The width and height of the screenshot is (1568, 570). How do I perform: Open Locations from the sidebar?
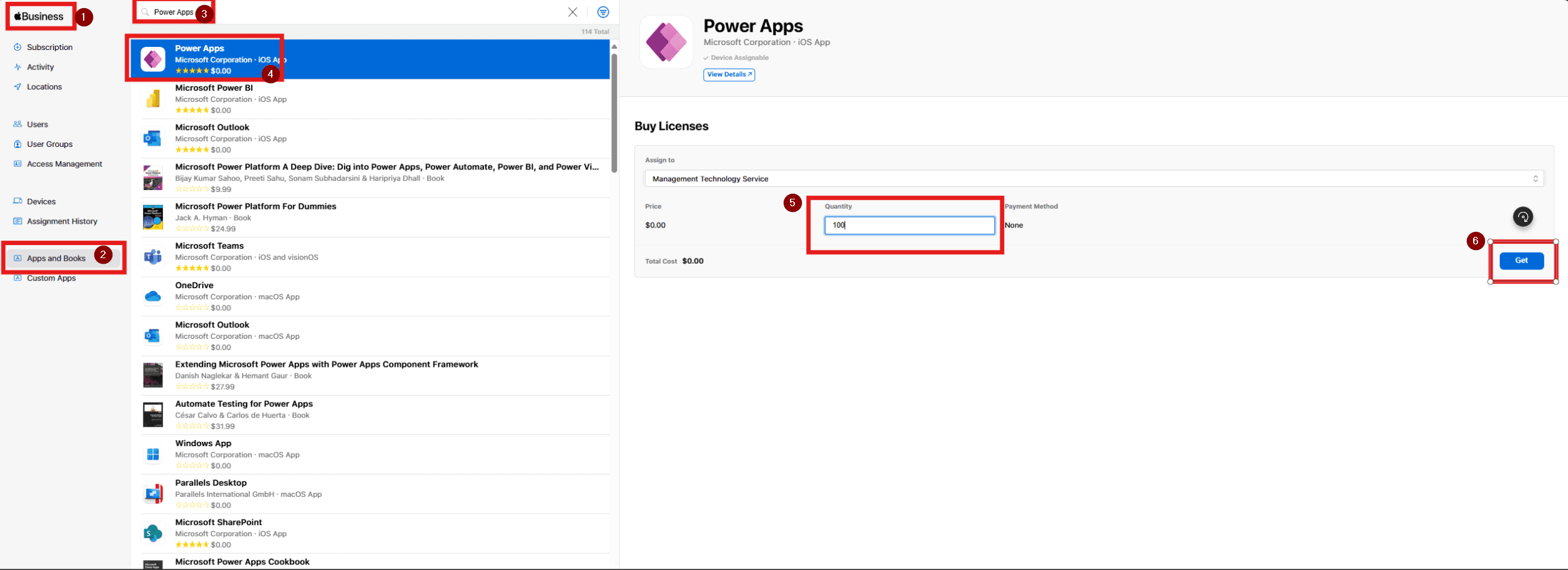tap(17, 86)
